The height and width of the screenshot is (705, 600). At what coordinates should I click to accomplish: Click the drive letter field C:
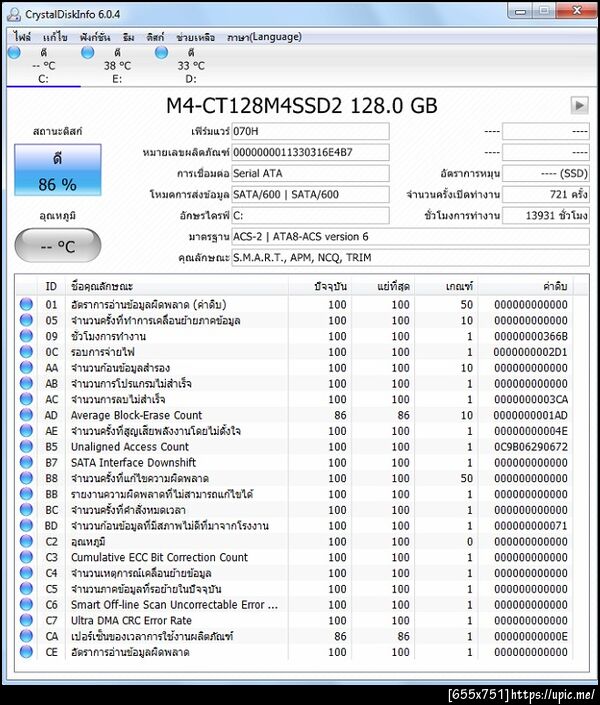310,216
